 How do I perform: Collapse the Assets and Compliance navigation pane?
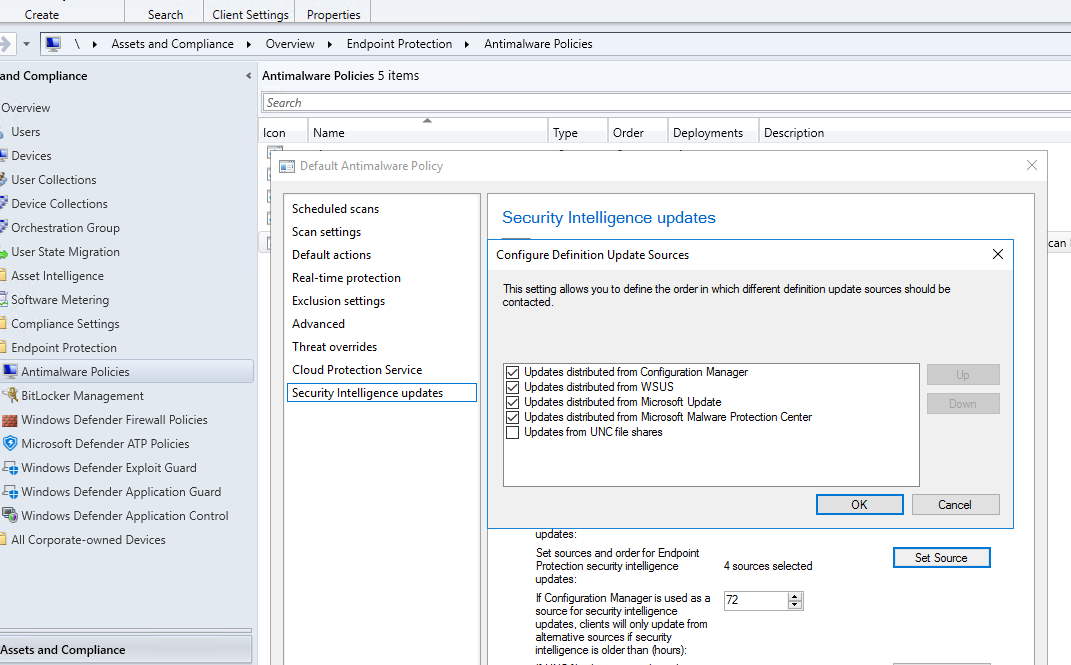coord(248,76)
